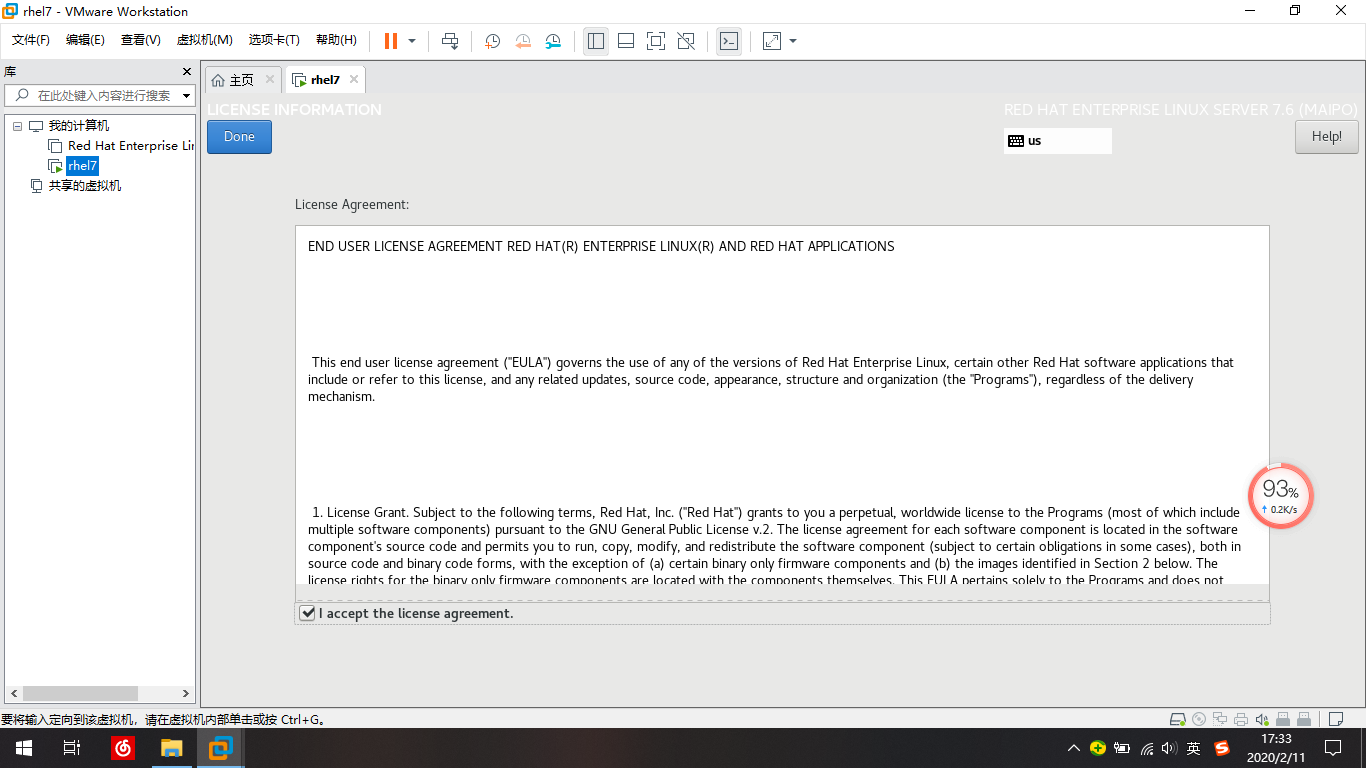Open the Windows notification center

(1333, 748)
